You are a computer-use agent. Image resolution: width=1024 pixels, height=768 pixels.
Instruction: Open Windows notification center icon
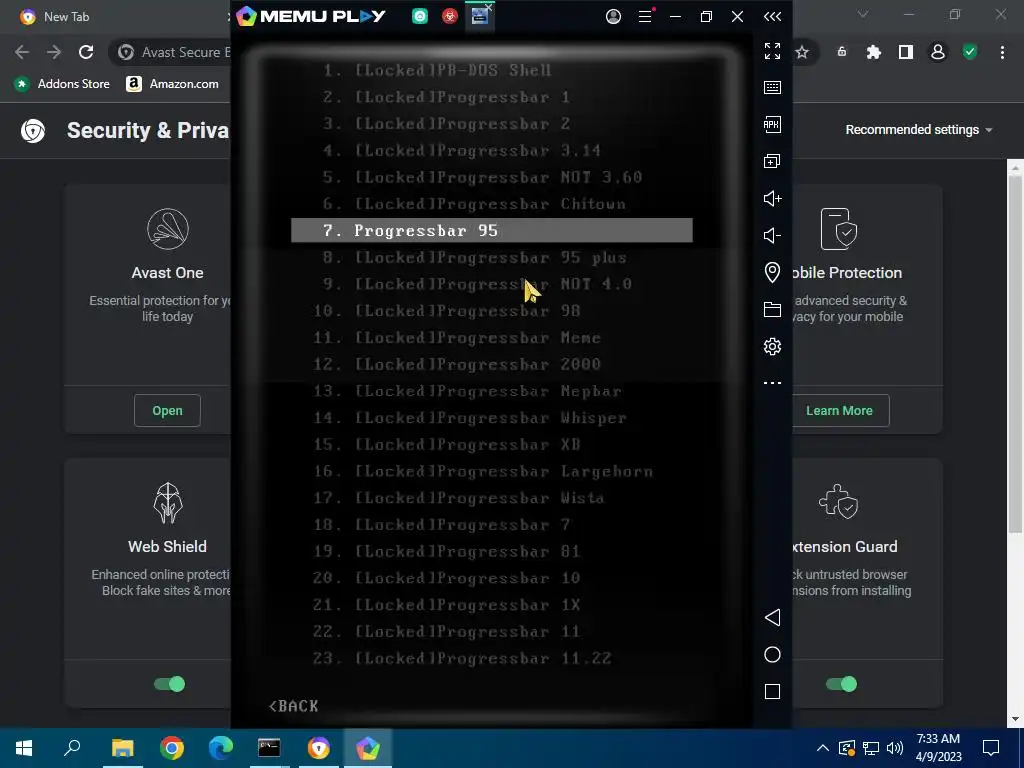click(x=991, y=748)
